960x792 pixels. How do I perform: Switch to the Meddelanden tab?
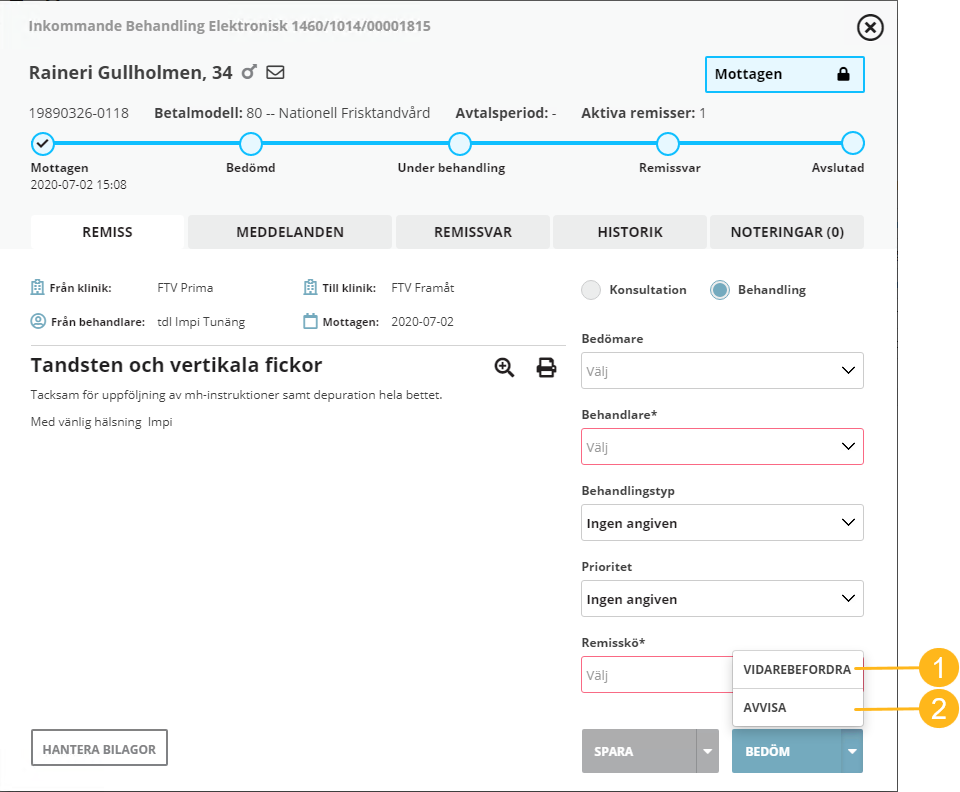click(x=290, y=232)
